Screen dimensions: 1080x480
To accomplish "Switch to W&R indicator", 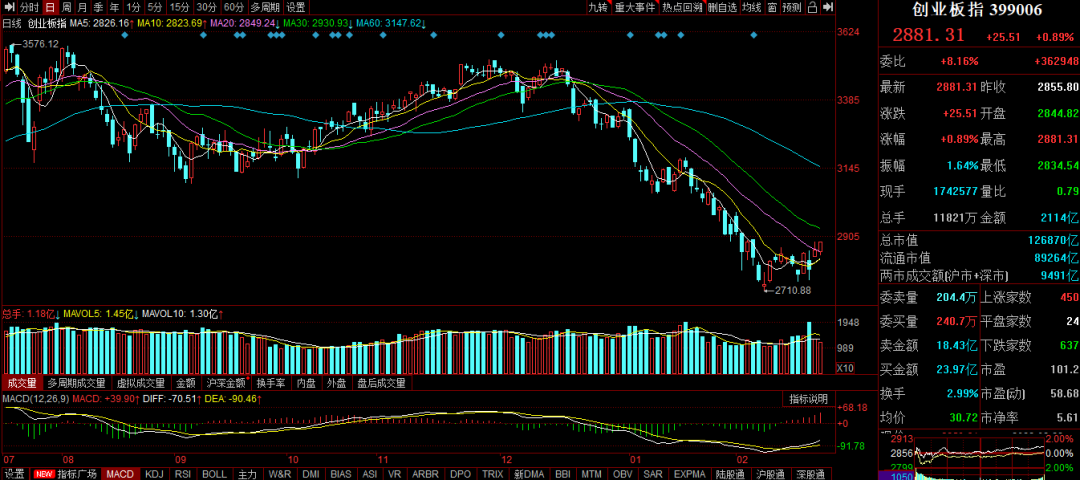I will tap(280, 474).
